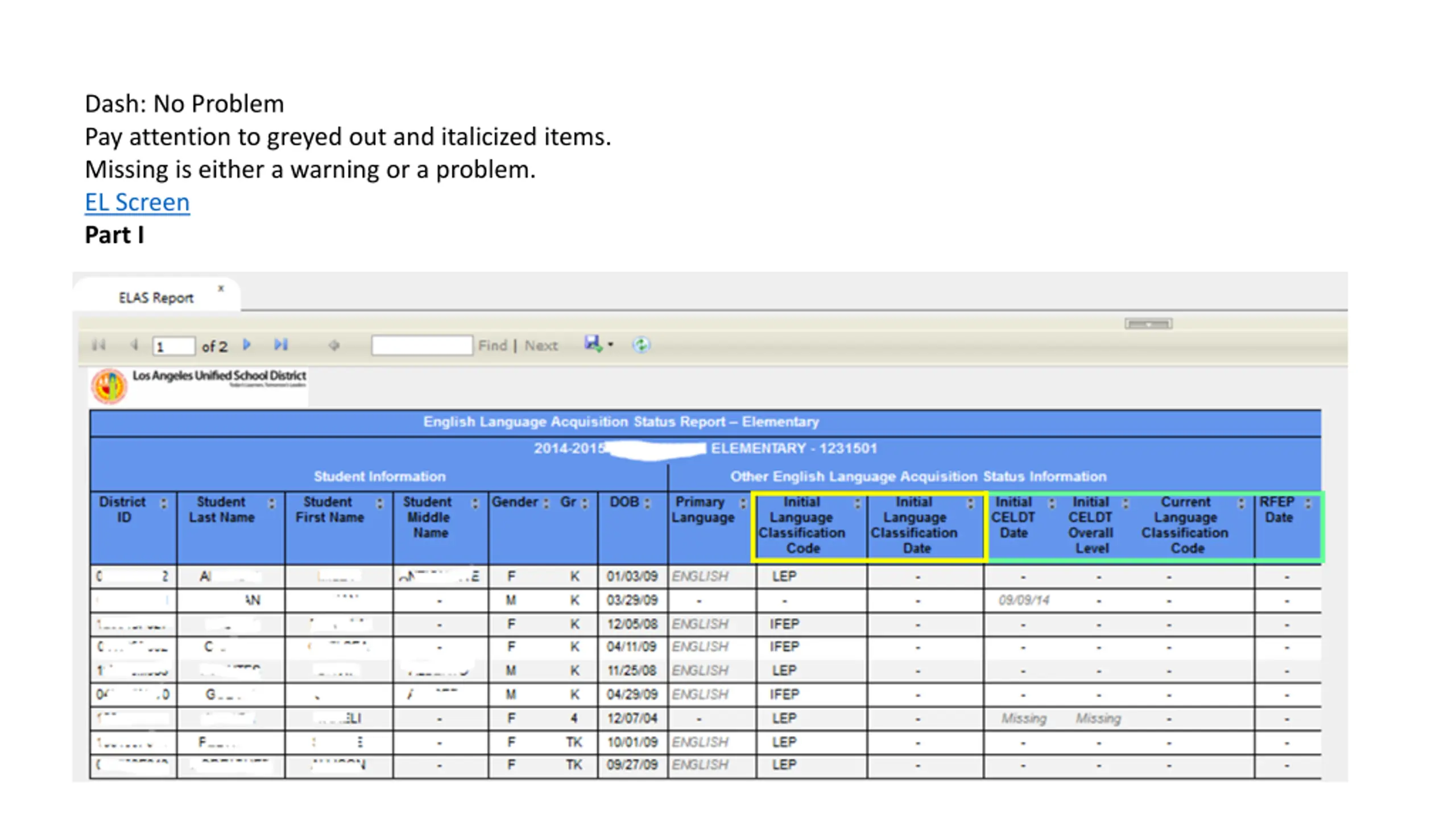Click the Find link in toolbar
The height and width of the screenshot is (819, 1456).
click(x=492, y=345)
